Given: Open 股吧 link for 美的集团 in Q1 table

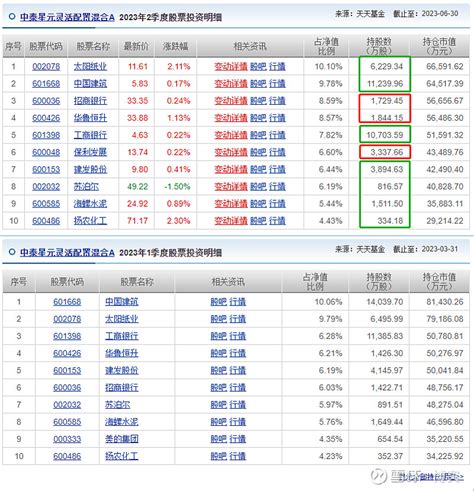Looking at the screenshot, I should coord(219,439).
